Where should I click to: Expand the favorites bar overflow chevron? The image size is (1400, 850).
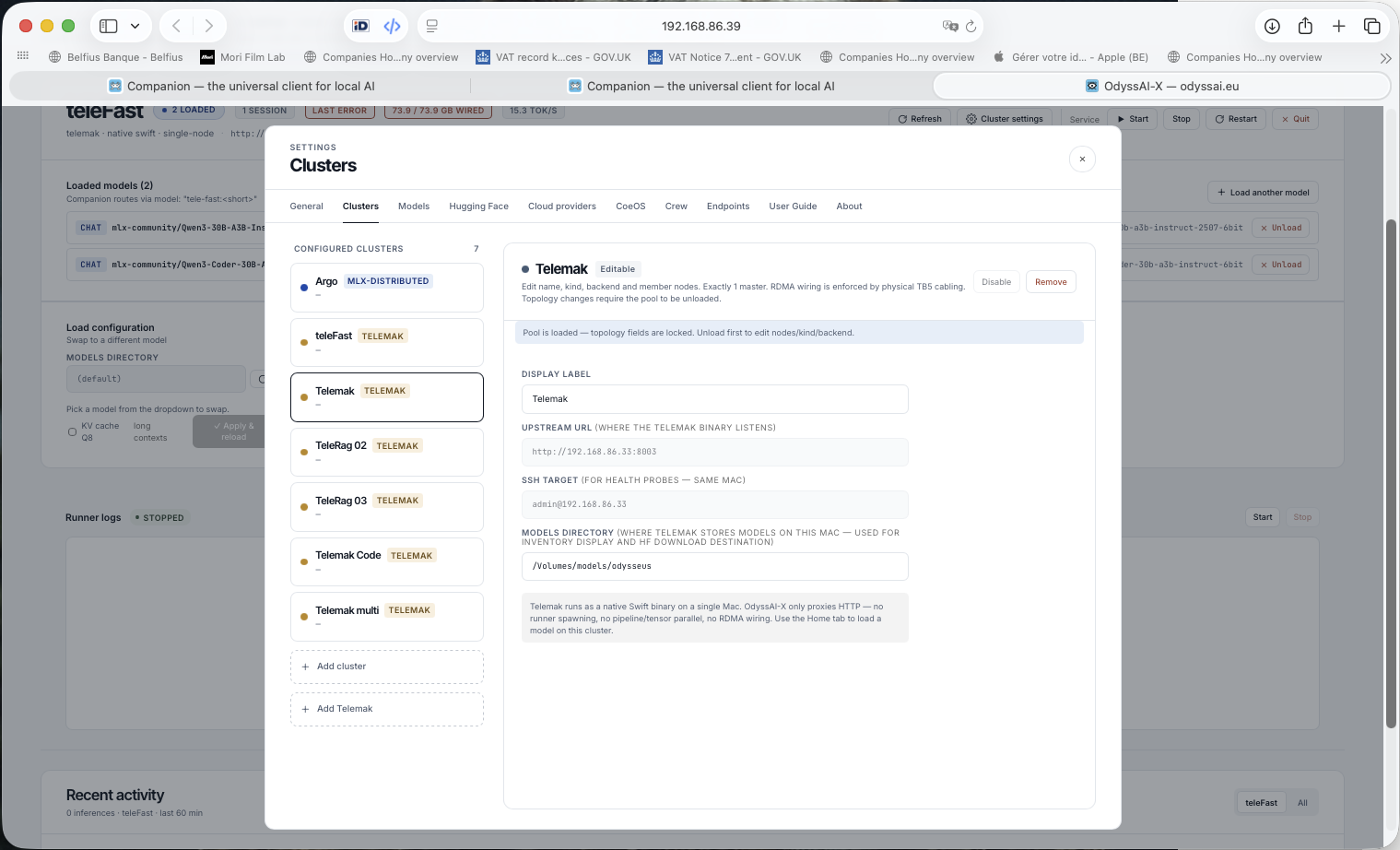pos(1385,57)
